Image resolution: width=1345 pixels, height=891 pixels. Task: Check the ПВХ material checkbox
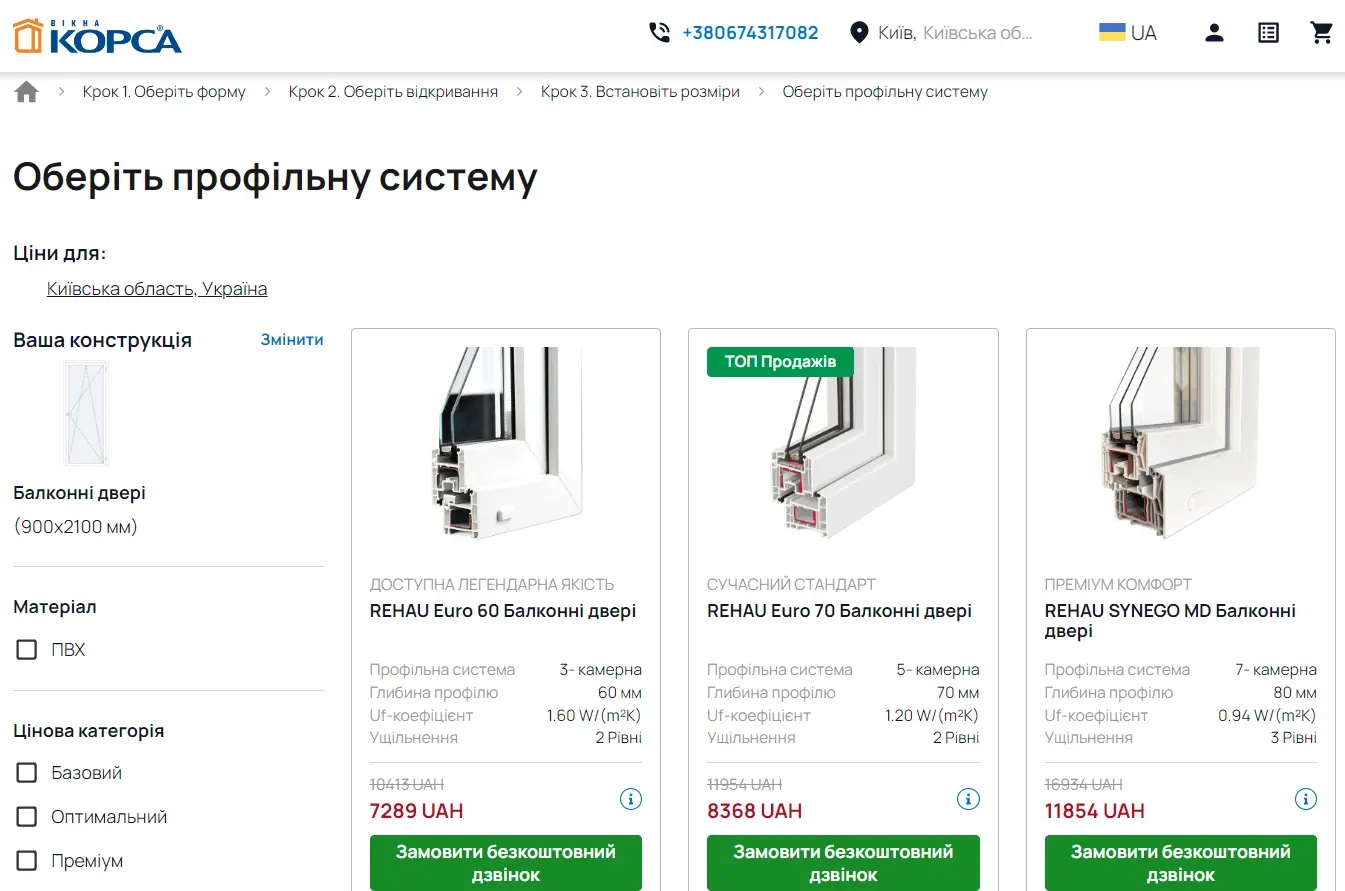(27, 650)
